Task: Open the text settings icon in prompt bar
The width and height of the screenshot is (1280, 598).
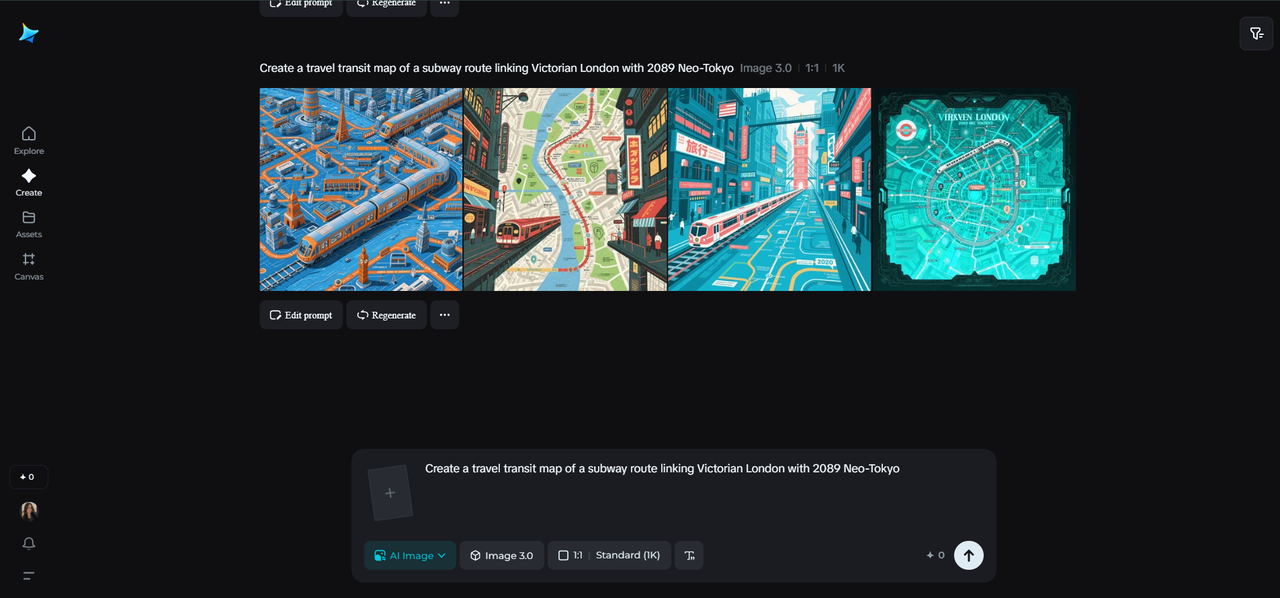Action: pyautogui.click(x=689, y=555)
